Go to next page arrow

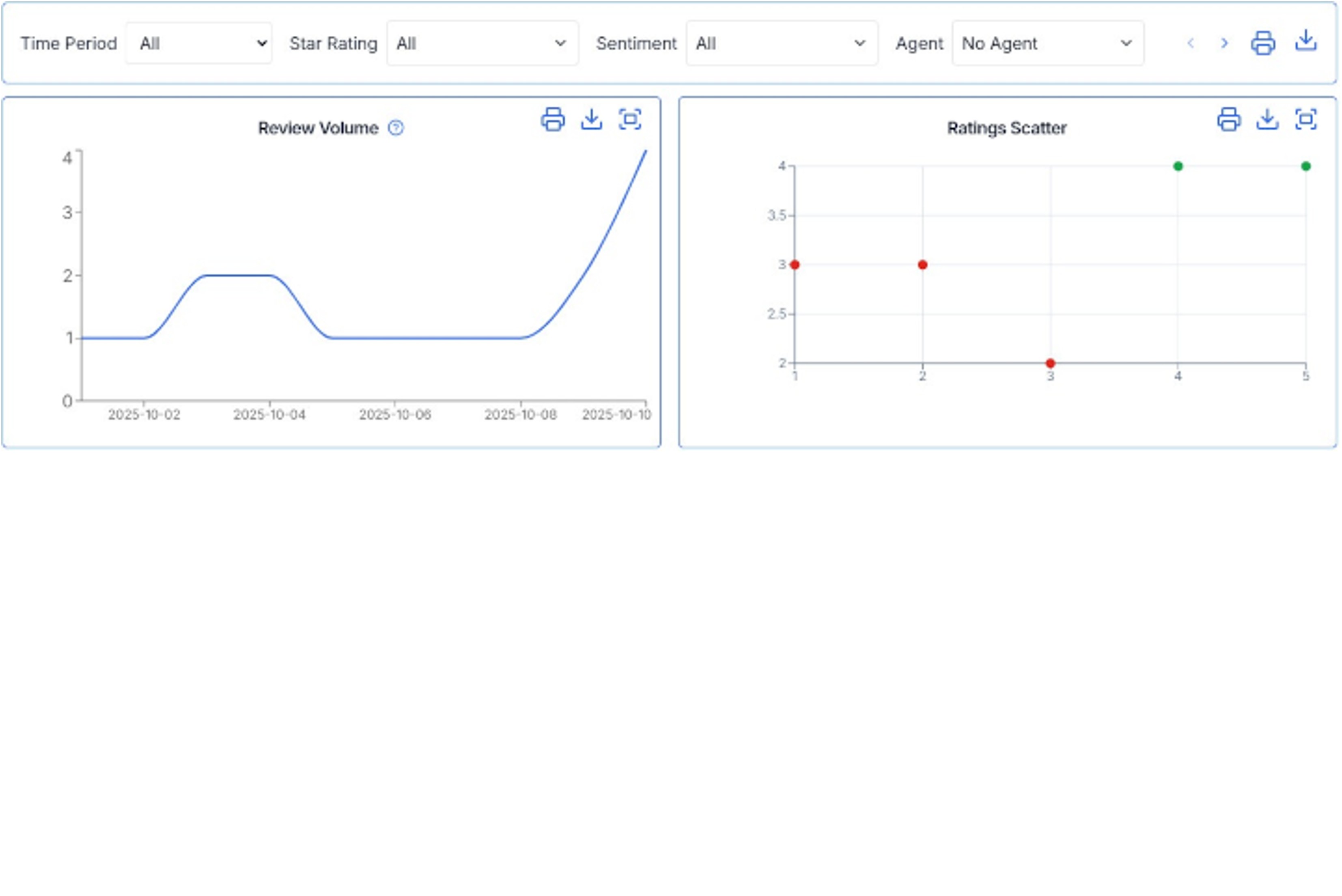pyautogui.click(x=1224, y=43)
